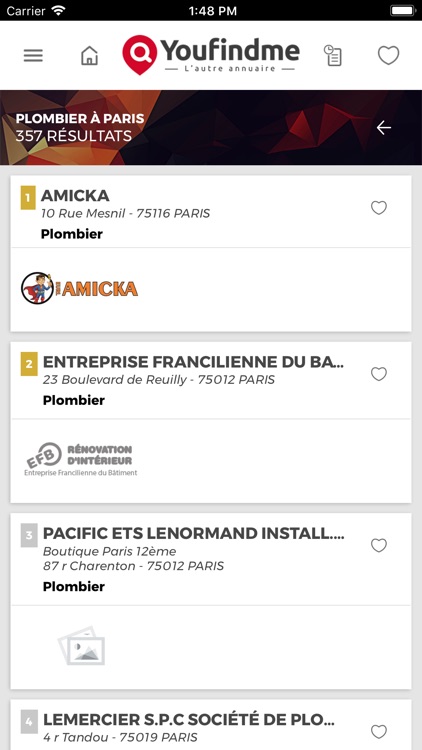Favorite Lemercier S.P.C heart icon
The height and width of the screenshot is (750, 422).
coord(379,732)
